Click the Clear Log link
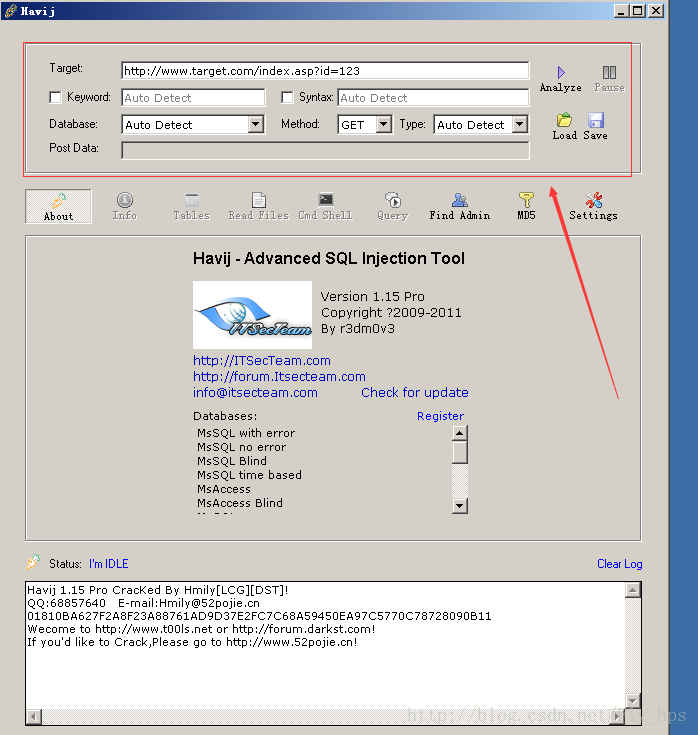698x735 pixels. (x=620, y=564)
